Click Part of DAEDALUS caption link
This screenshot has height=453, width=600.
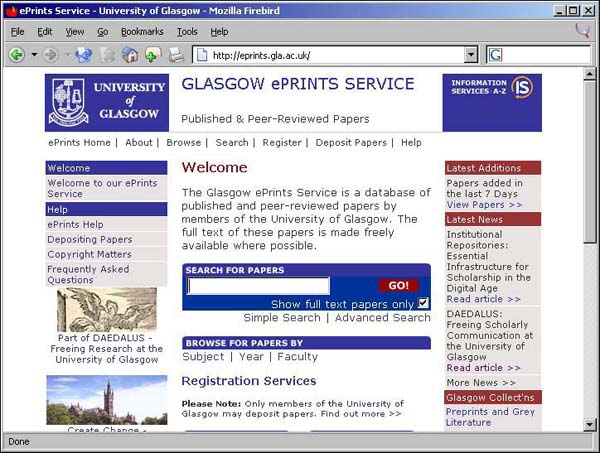point(107,349)
